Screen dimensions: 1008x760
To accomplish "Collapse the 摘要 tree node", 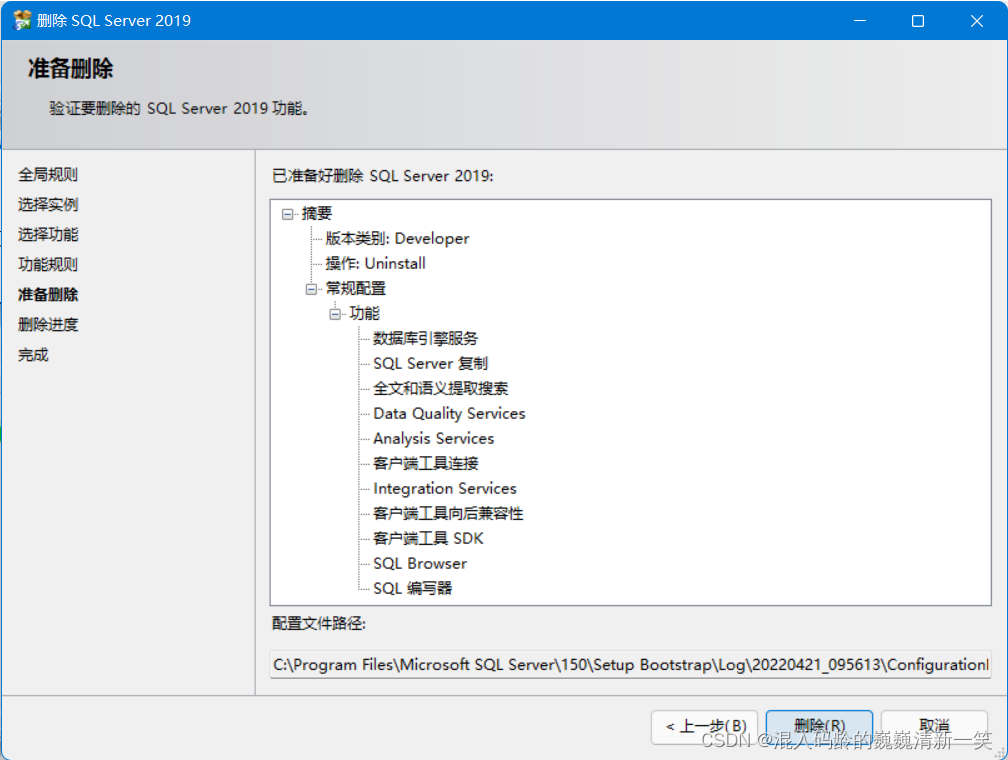I will click(287, 214).
